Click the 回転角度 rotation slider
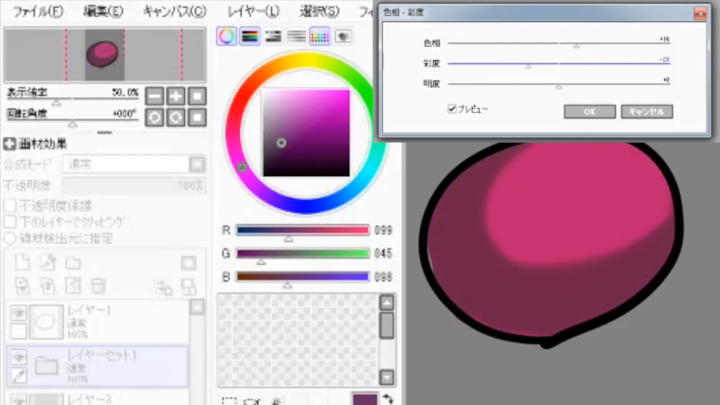 tap(73, 120)
